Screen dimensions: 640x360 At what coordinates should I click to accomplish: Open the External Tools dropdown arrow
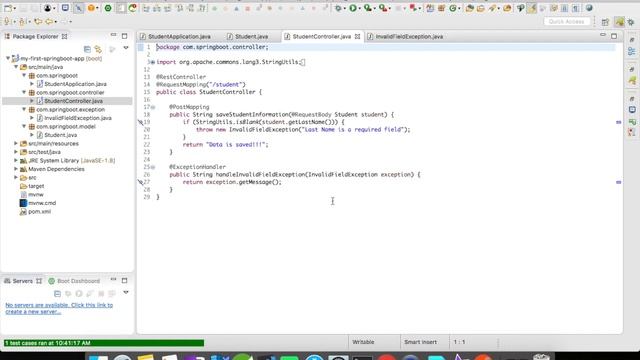point(389,9)
